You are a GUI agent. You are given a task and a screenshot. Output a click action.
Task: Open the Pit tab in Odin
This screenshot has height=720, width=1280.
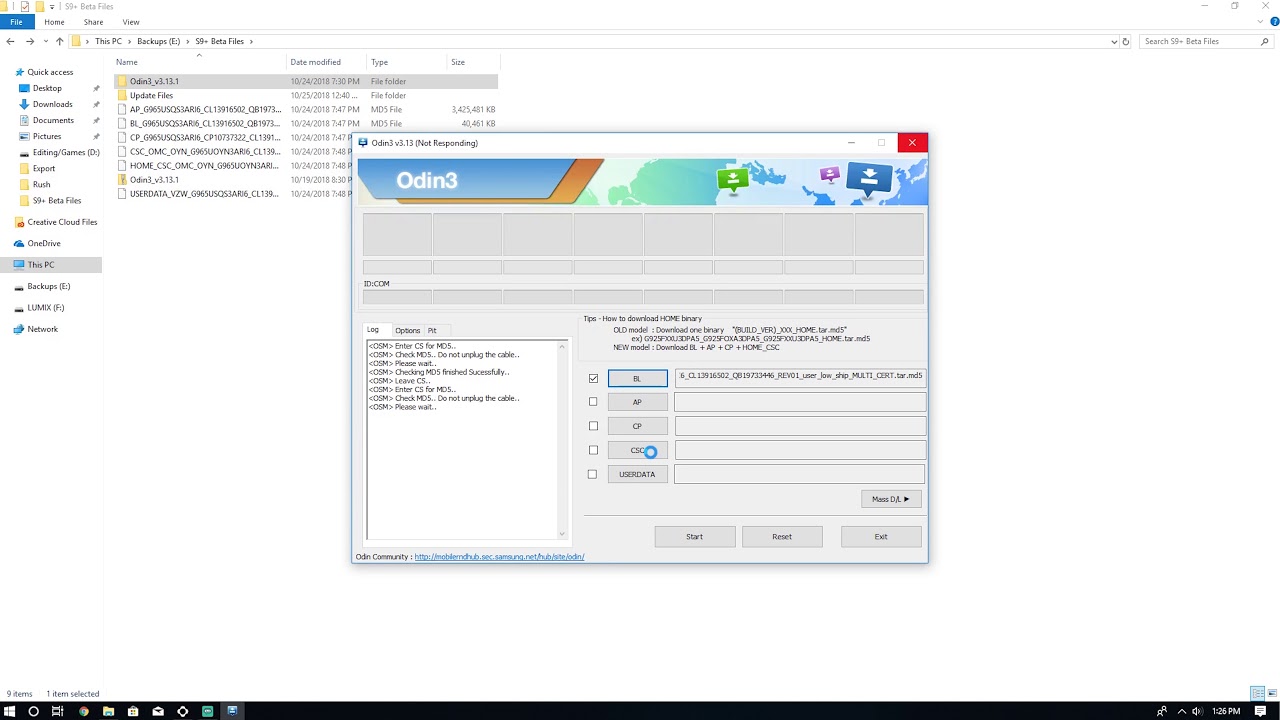432,330
